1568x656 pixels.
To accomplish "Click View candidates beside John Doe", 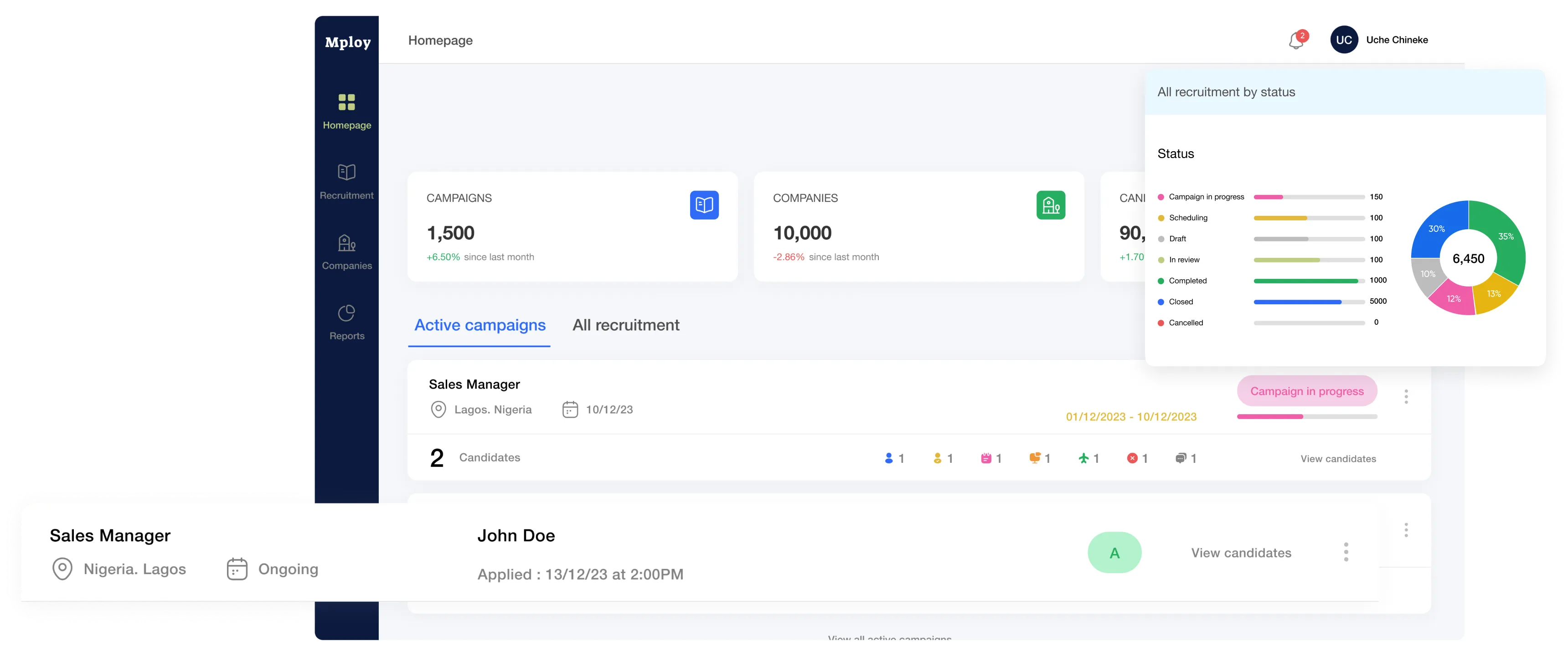I will pyautogui.click(x=1241, y=553).
